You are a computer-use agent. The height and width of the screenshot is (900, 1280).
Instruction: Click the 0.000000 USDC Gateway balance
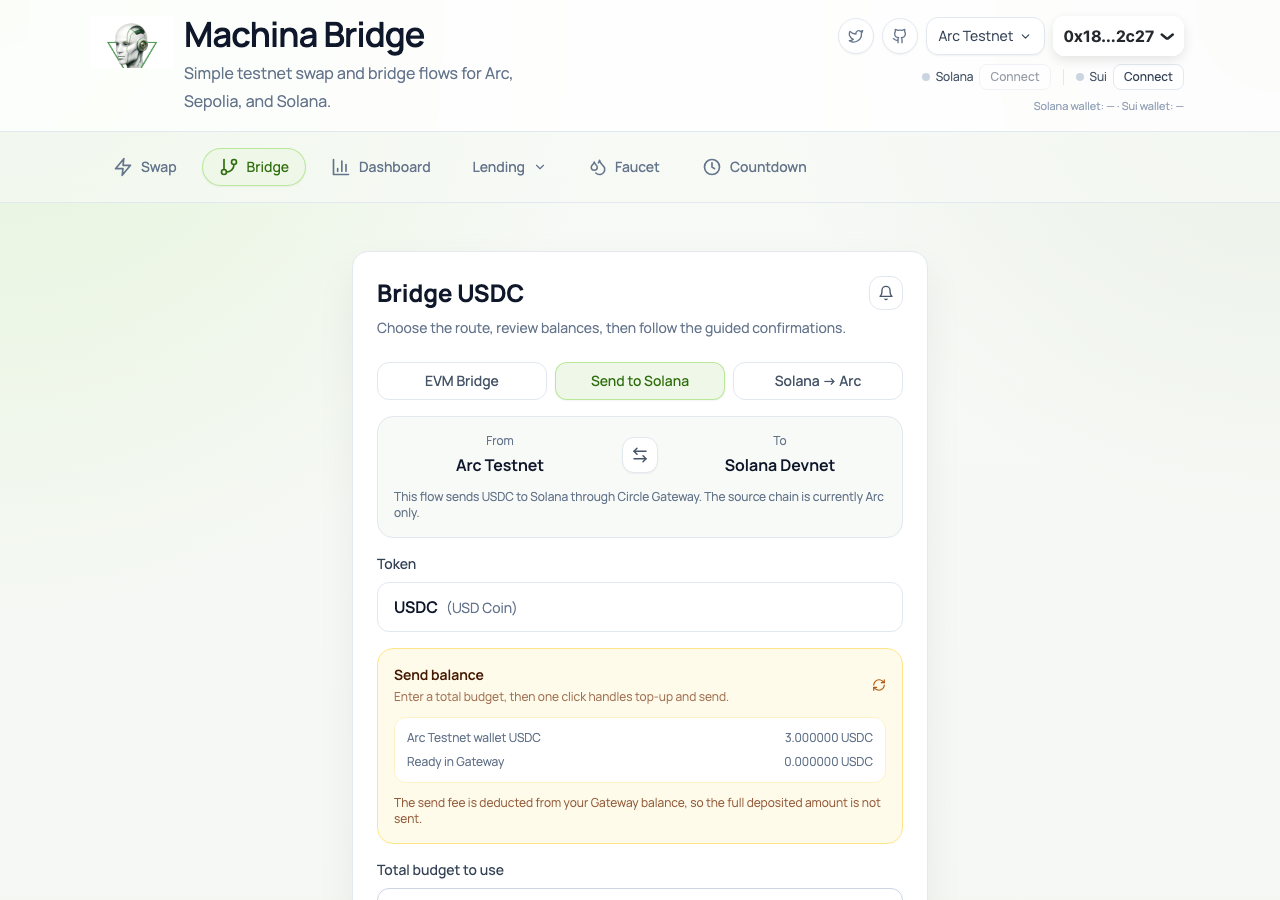tap(829, 762)
